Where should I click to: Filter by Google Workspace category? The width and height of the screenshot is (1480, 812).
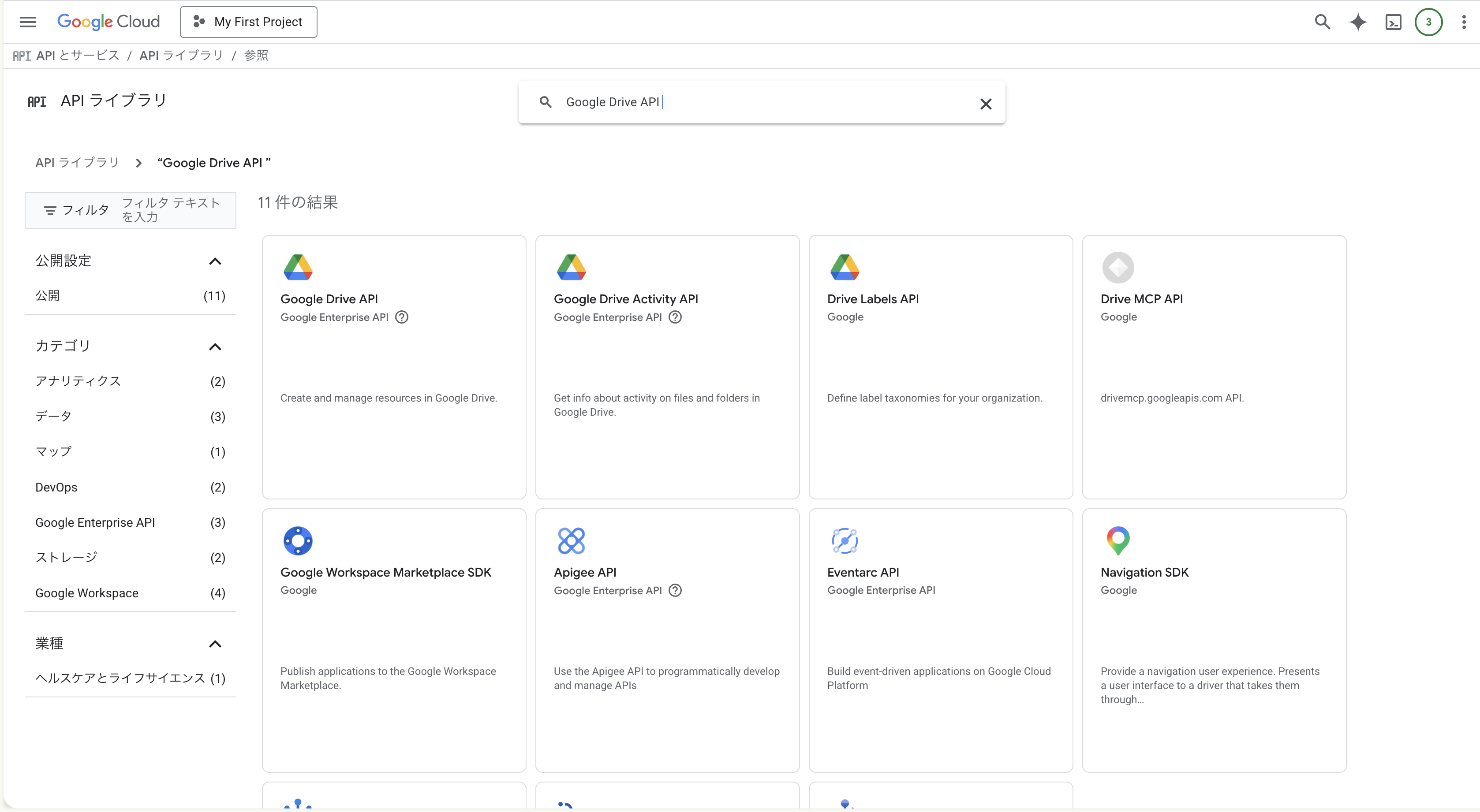(x=131, y=593)
